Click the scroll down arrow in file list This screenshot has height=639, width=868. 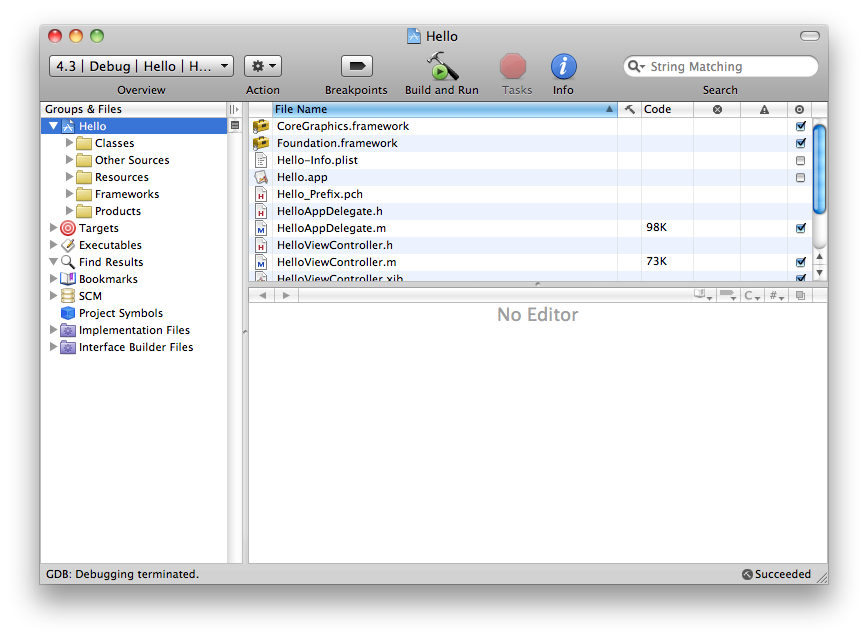[x=819, y=273]
